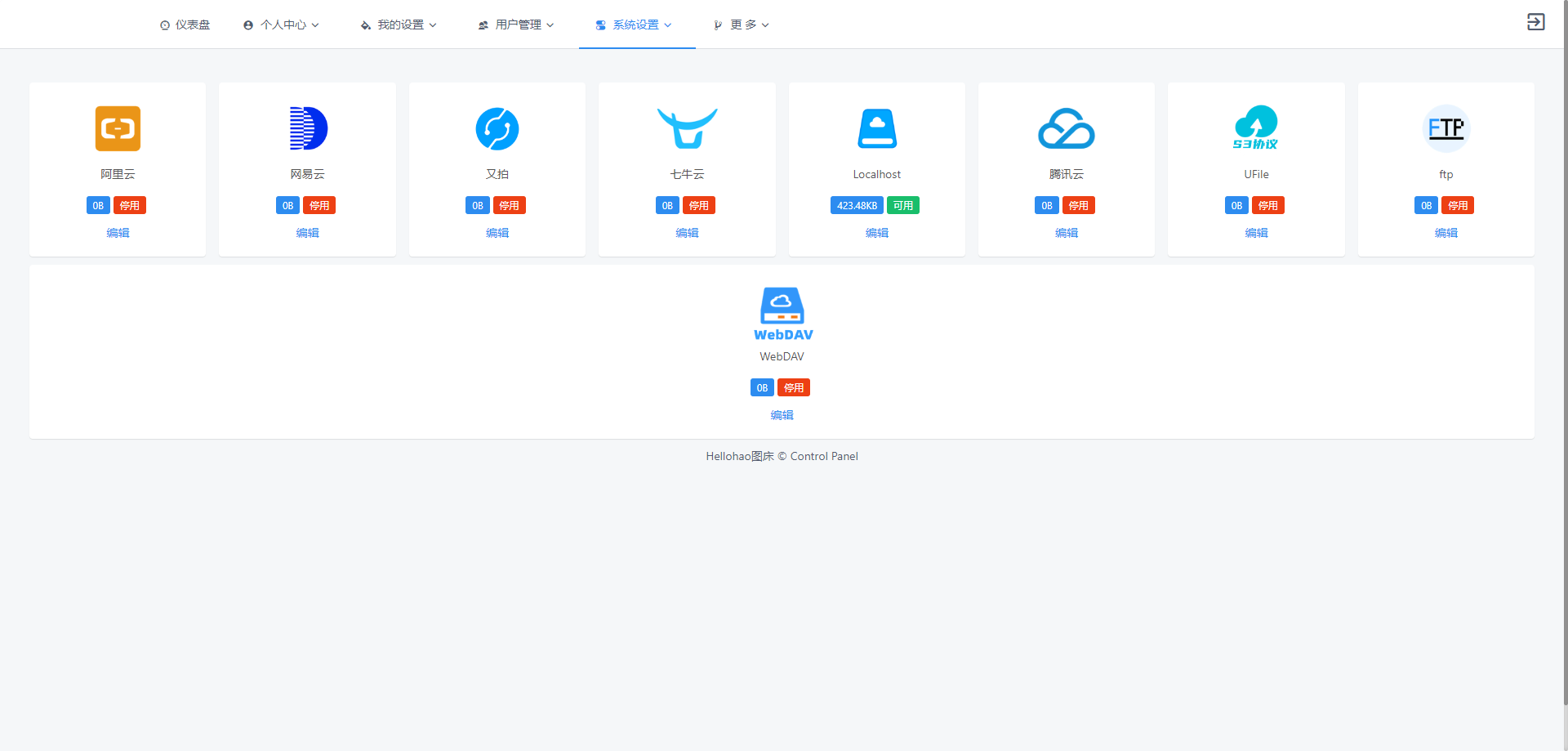This screenshot has width=1568, height=751.
Task: Open the 更多 menu
Action: point(741,25)
